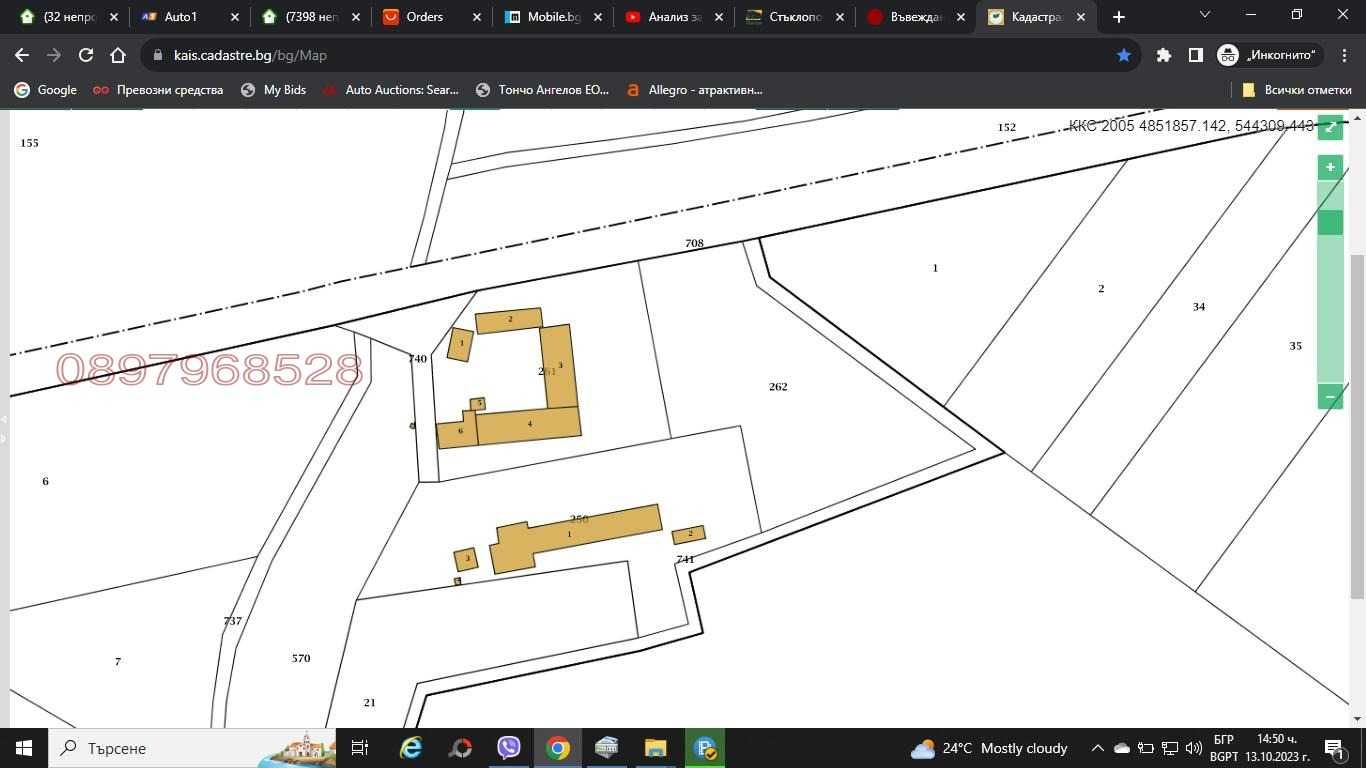The image size is (1366, 768).
Task: Open File Explorer from the taskbar
Action: pyautogui.click(x=655, y=748)
